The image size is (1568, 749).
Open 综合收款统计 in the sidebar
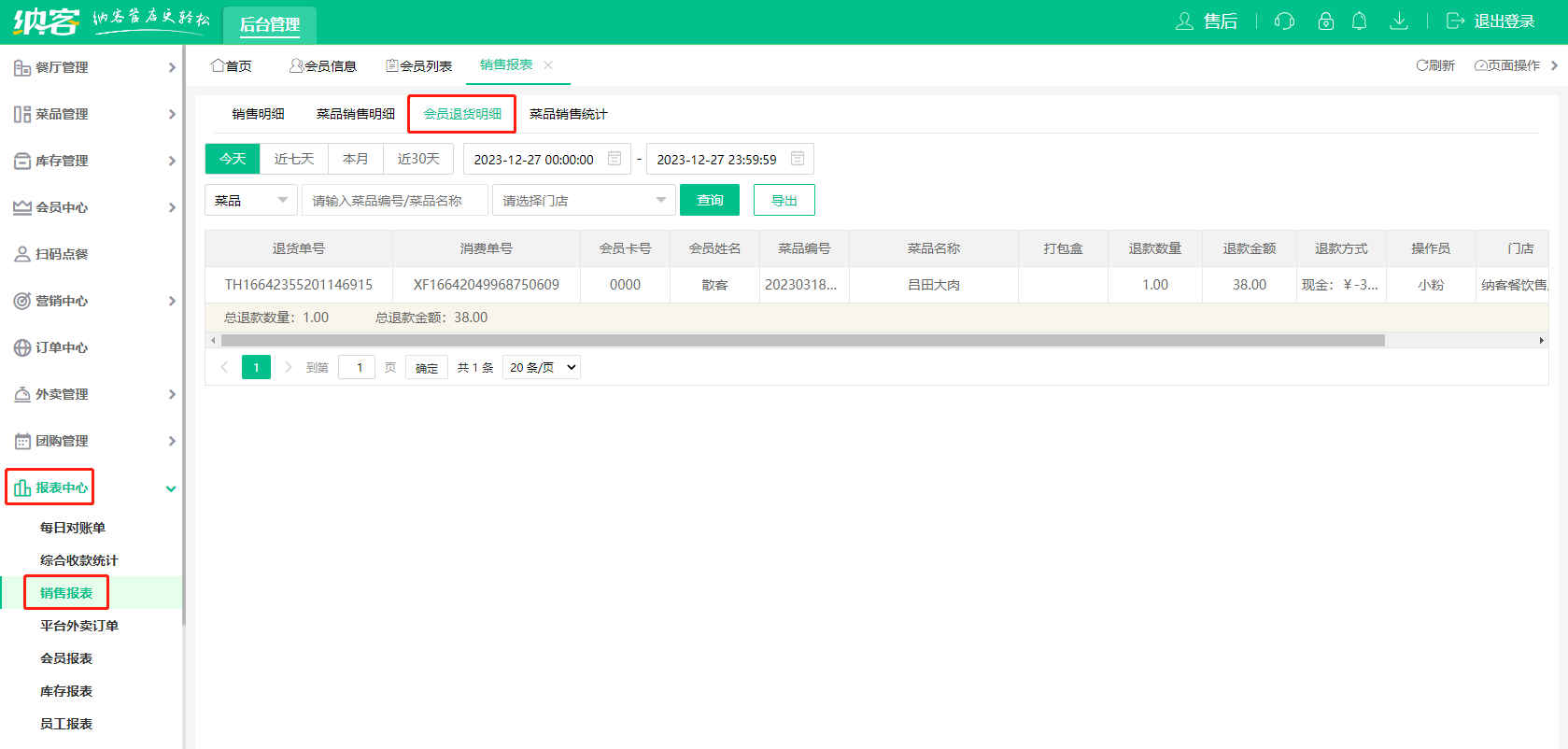79,560
